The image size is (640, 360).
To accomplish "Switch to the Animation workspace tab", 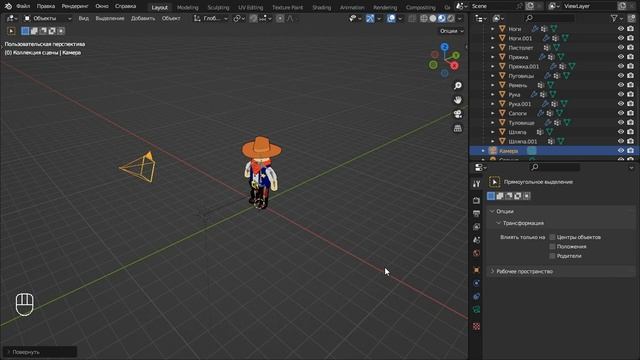I will (x=352, y=7).
